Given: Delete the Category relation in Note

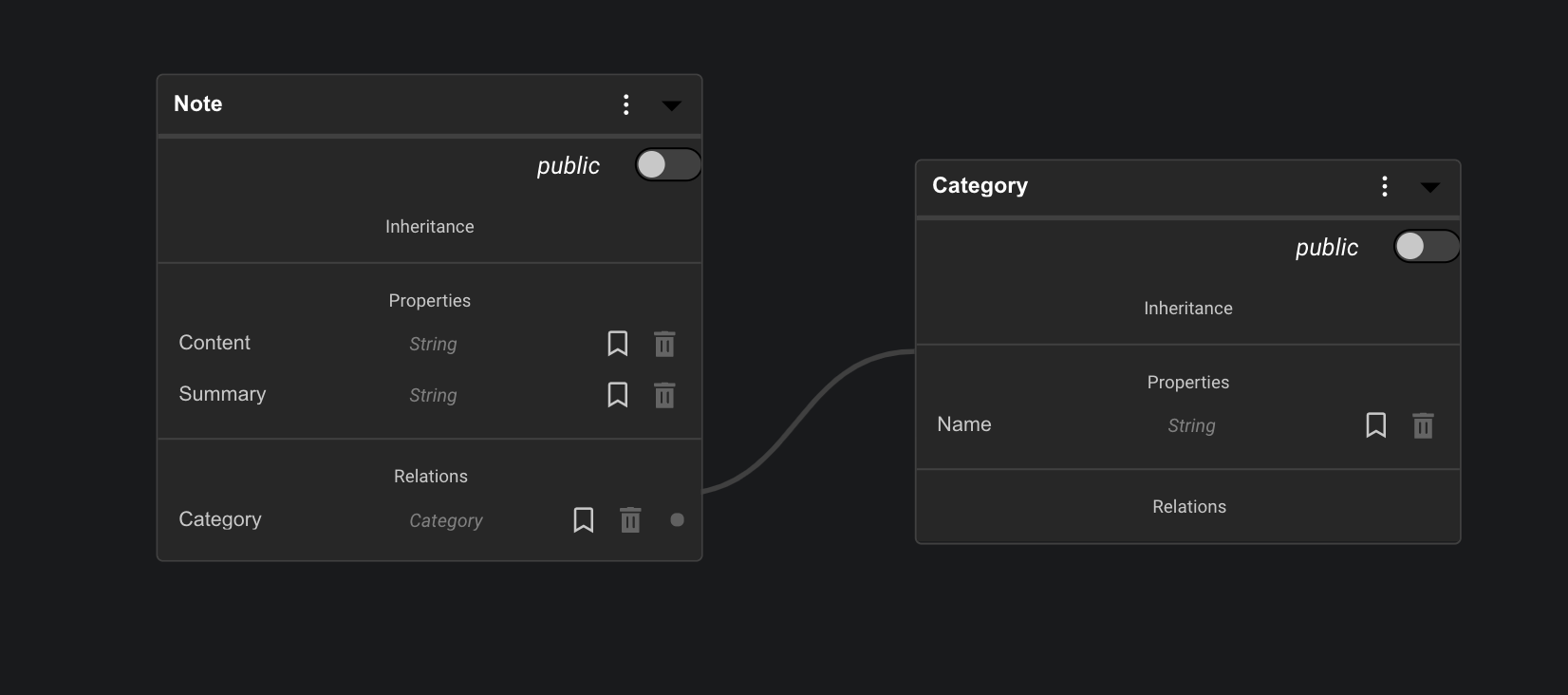Looking at the screenshot, I should point(630,520).
